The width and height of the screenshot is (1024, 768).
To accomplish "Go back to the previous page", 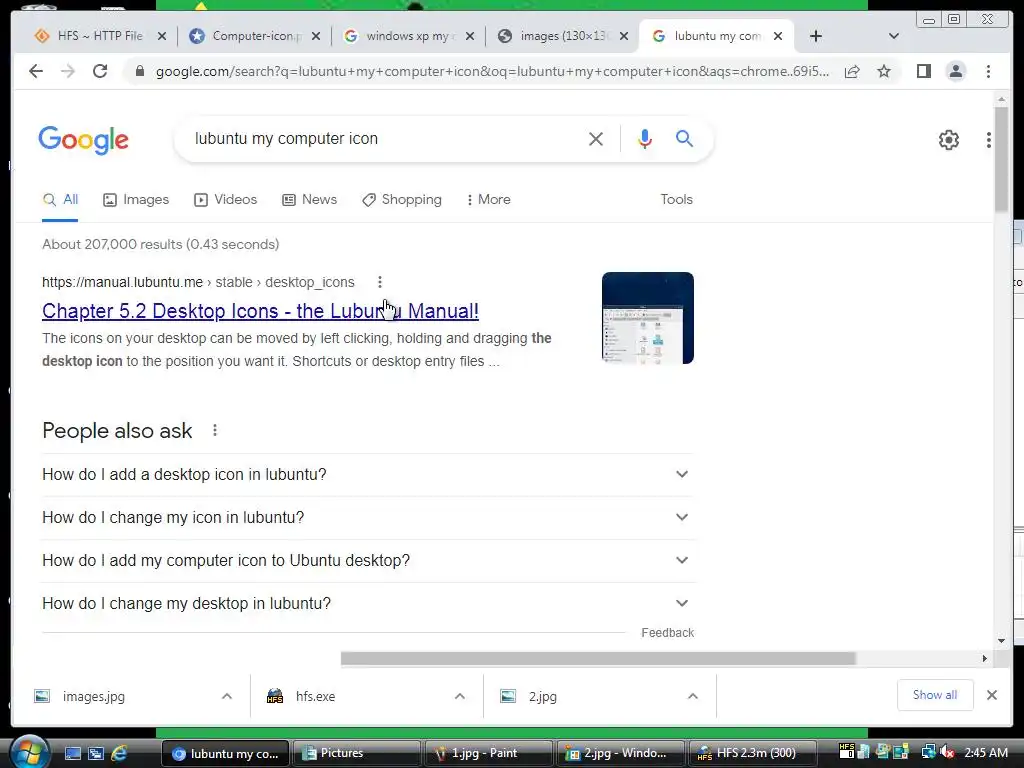I will coord(36,71).
